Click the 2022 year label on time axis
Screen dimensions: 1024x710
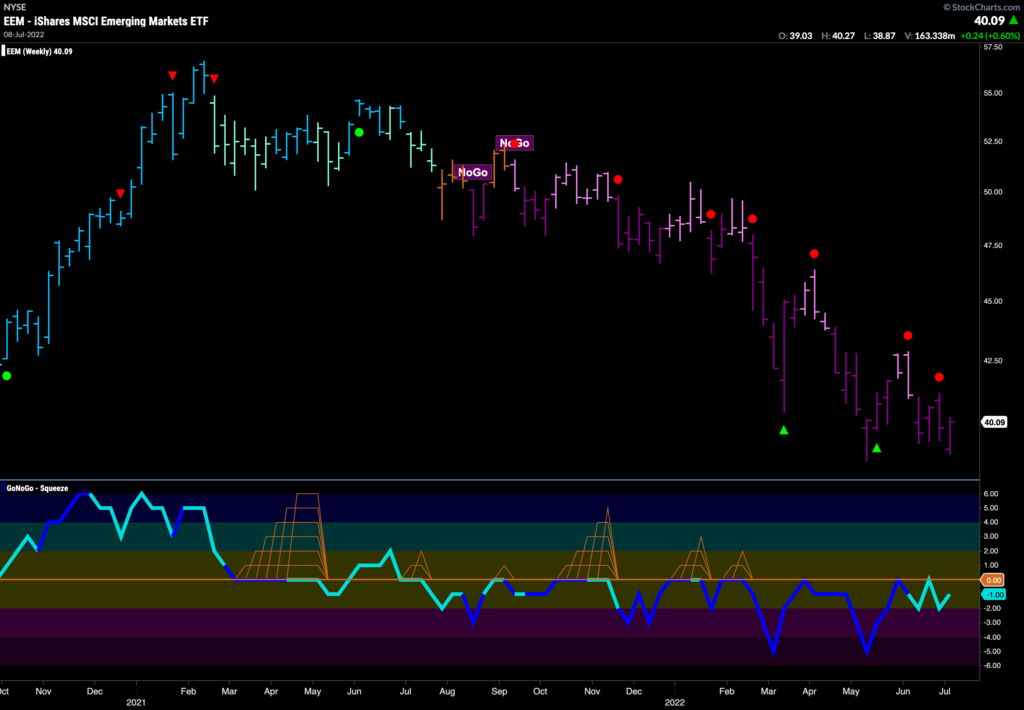[x=675, y=703]
